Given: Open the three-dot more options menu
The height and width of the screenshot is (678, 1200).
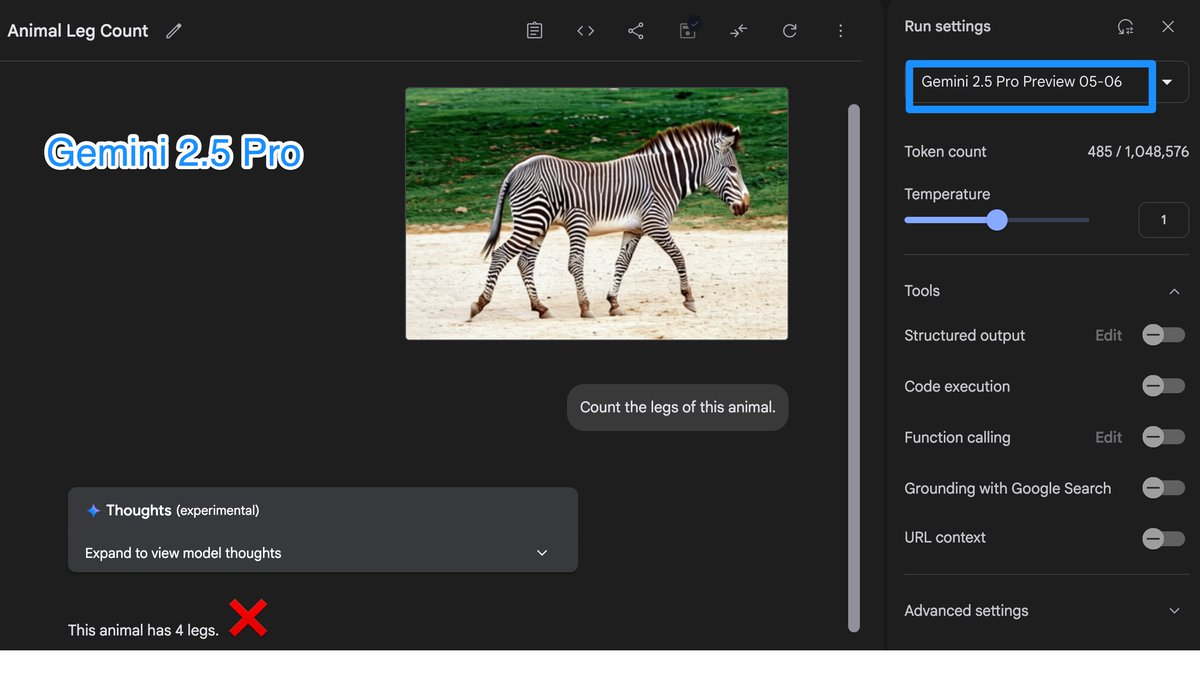Looking at the screenshot, I should [x=840, y=31].
